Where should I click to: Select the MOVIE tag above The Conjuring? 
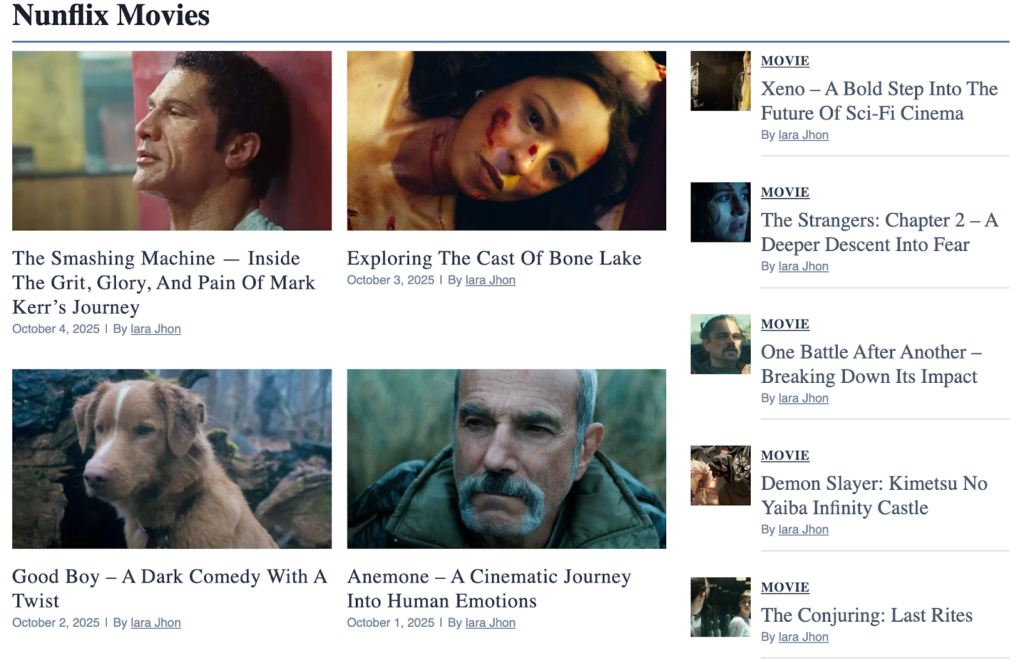[x=785, y=587]
